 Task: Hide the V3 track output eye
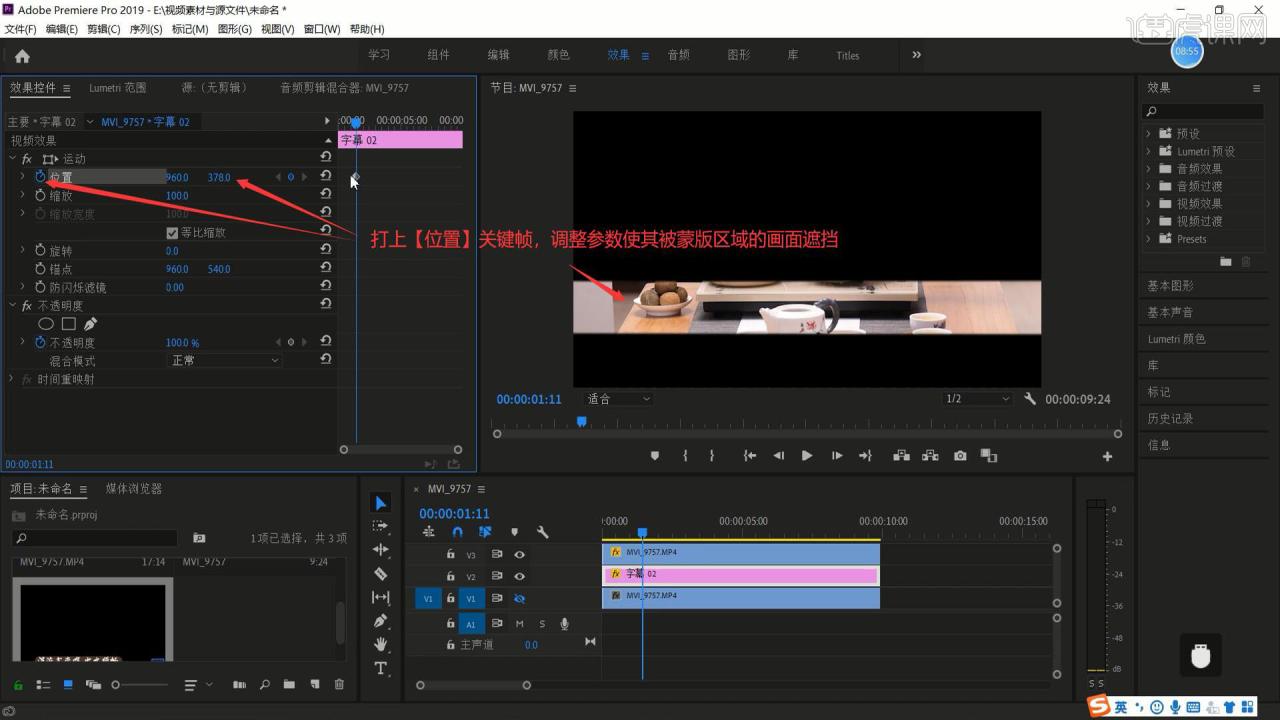(519, 554)
